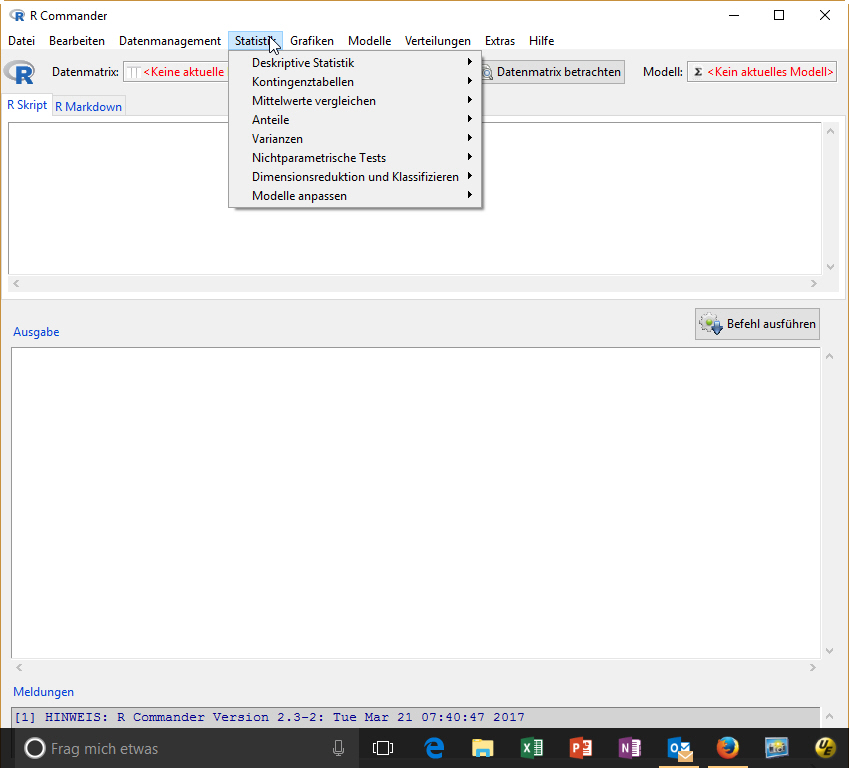Screen dimensions: 849x777
Task: Click the Task View taskbar icon
Action: [383, 748]
